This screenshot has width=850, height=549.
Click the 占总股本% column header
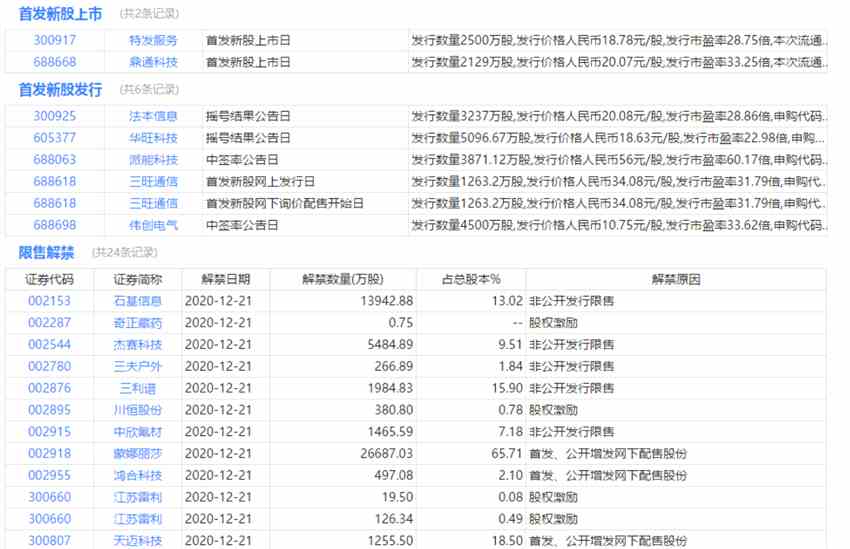[x=471, y=279]
